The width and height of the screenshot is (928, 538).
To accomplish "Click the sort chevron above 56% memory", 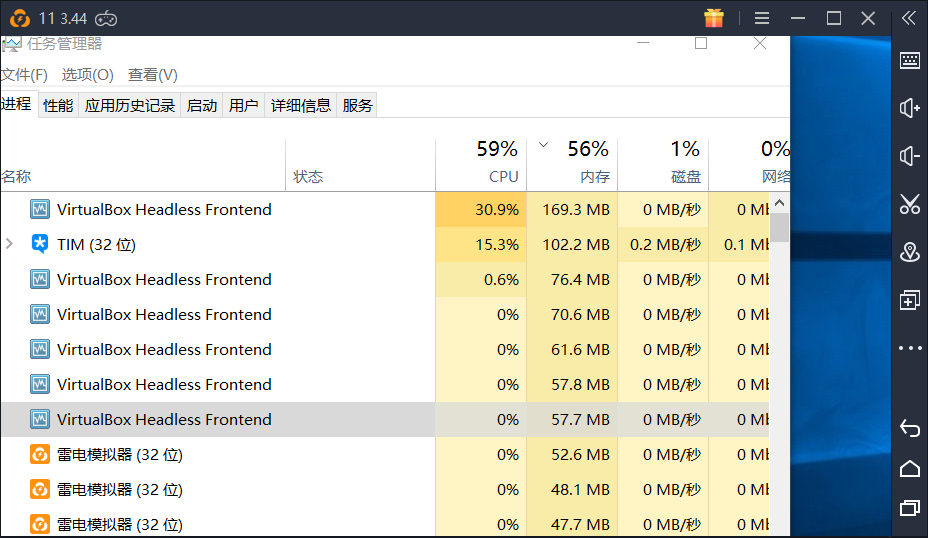I will [544, 145].
